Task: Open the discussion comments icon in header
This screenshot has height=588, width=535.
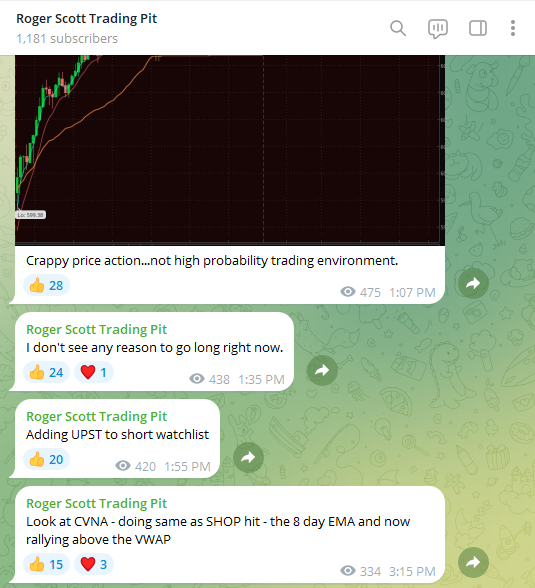Action: (x=438, y=28)
